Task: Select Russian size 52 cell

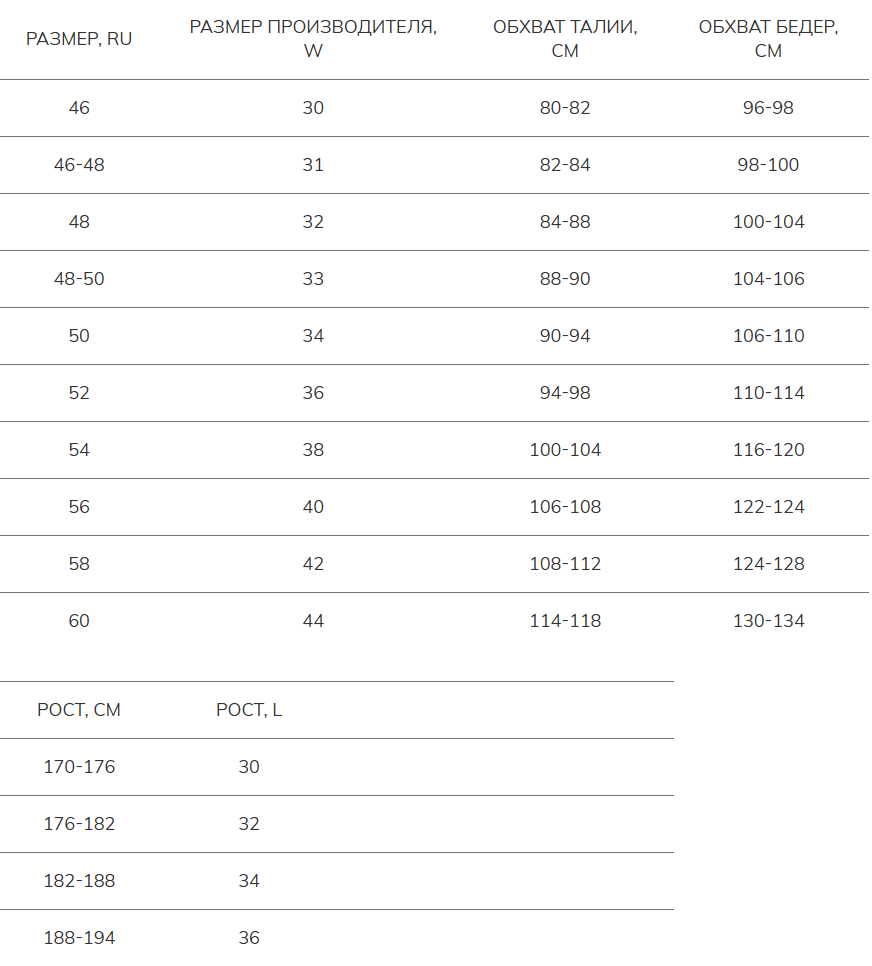Action: pyautogui.click(x=79, y=393)
